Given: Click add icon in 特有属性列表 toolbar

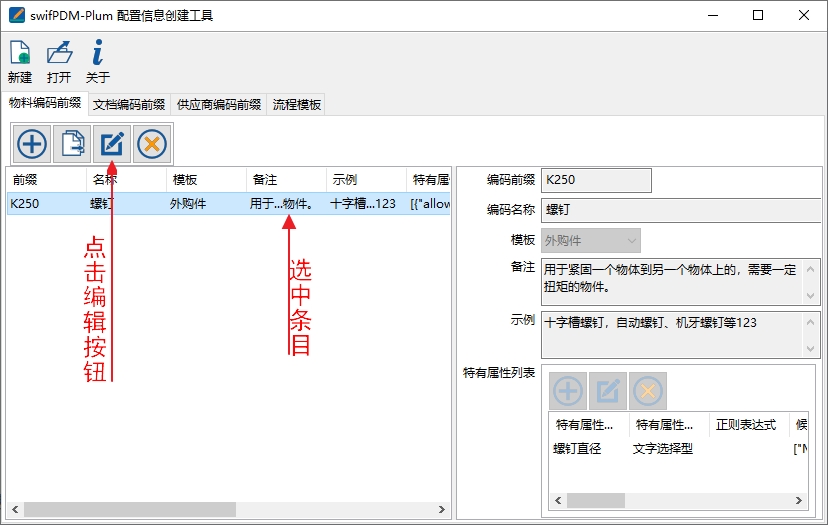Looking at the screenshot, I should 568,391.
